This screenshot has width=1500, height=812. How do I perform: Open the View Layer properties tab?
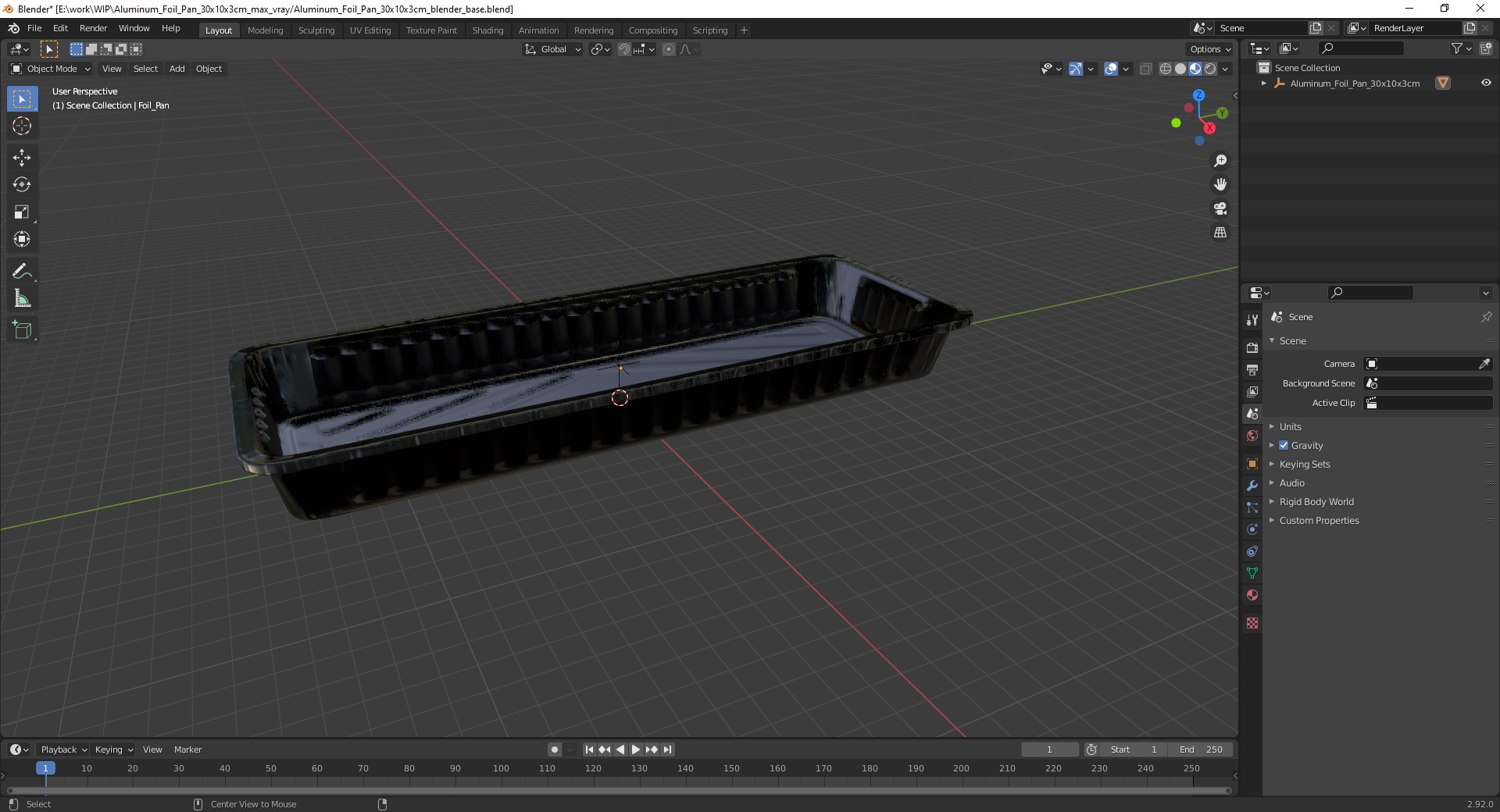tap(1252, 391)
